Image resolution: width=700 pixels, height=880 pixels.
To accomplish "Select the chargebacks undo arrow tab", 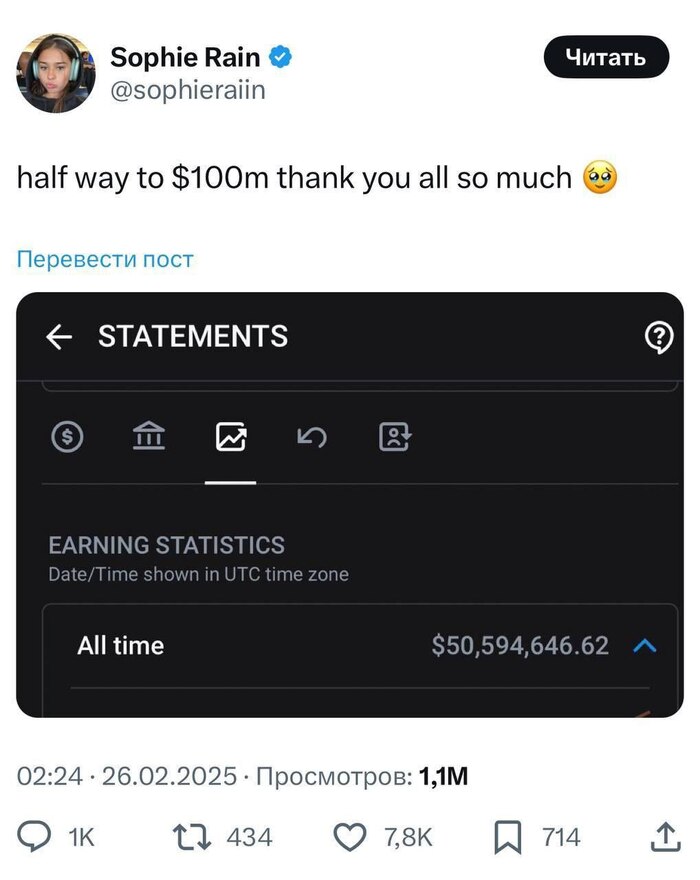I will [312, 437].
